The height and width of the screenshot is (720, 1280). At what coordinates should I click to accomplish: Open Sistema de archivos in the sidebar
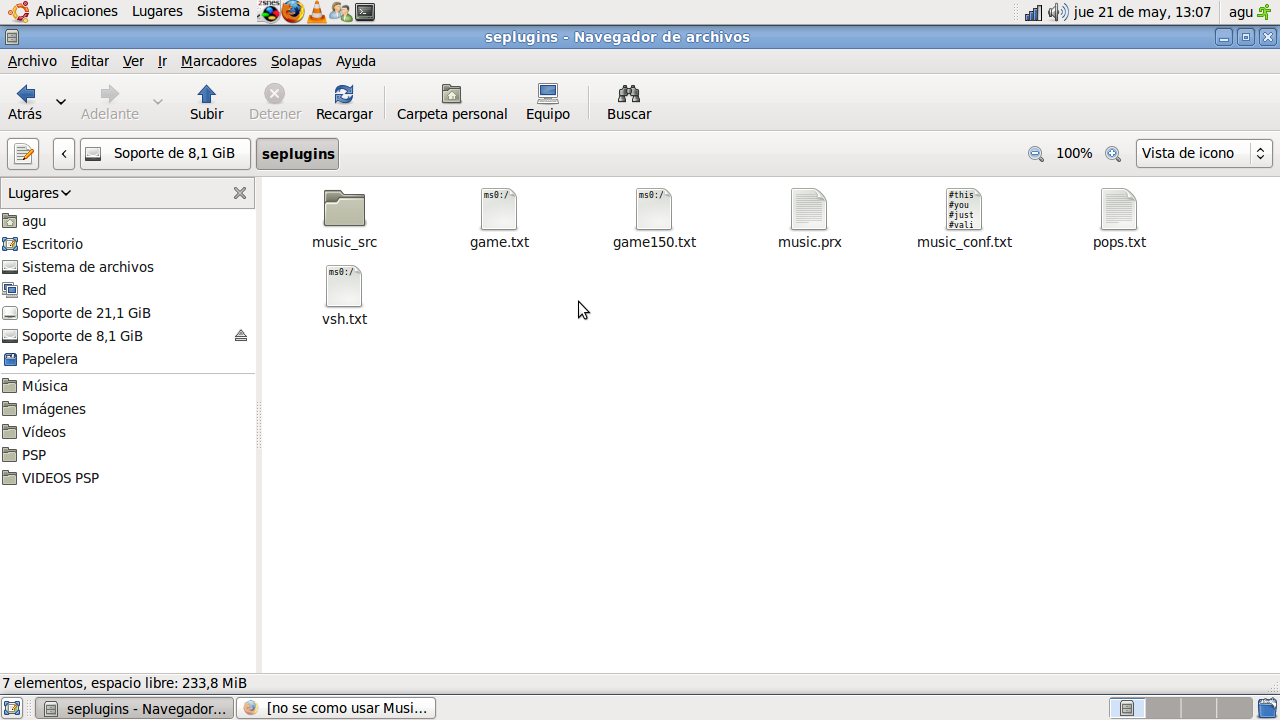click(128, 267)
